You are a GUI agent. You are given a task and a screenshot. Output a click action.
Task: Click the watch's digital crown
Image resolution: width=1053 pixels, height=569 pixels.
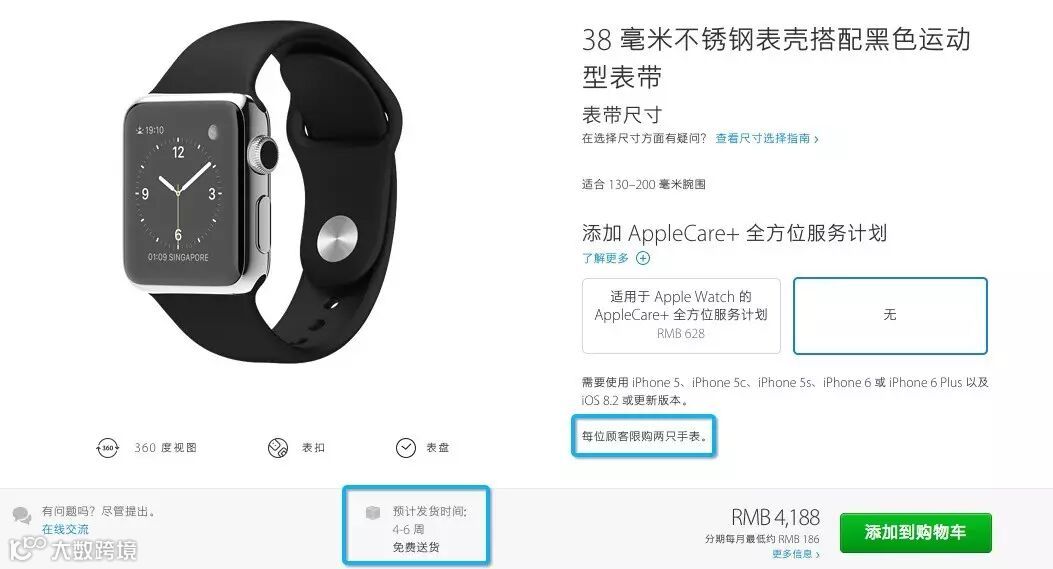click(265, 155)
